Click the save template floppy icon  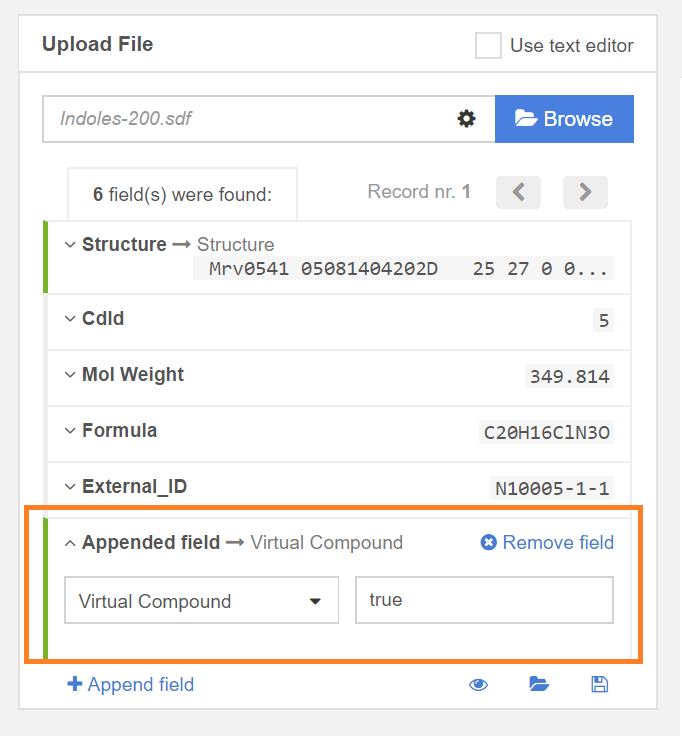pyautogui.click(x=599, y=685)
